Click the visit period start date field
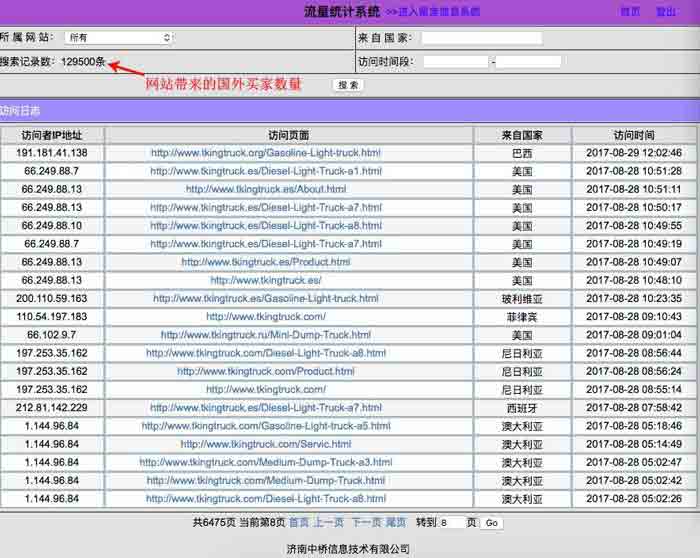 [x=455, y=62]
